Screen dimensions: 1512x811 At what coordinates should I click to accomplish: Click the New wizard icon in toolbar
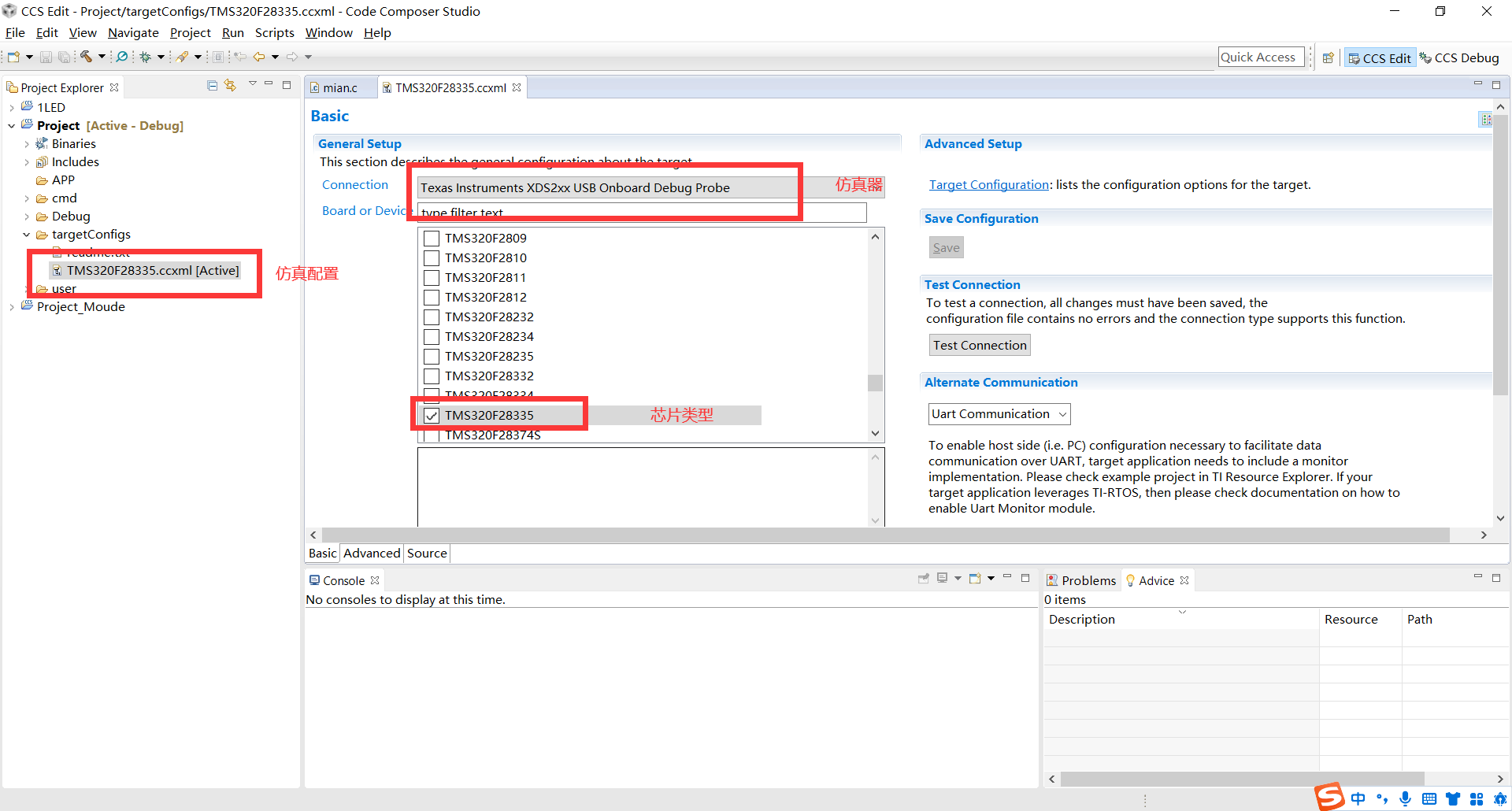tap(14, 57)
